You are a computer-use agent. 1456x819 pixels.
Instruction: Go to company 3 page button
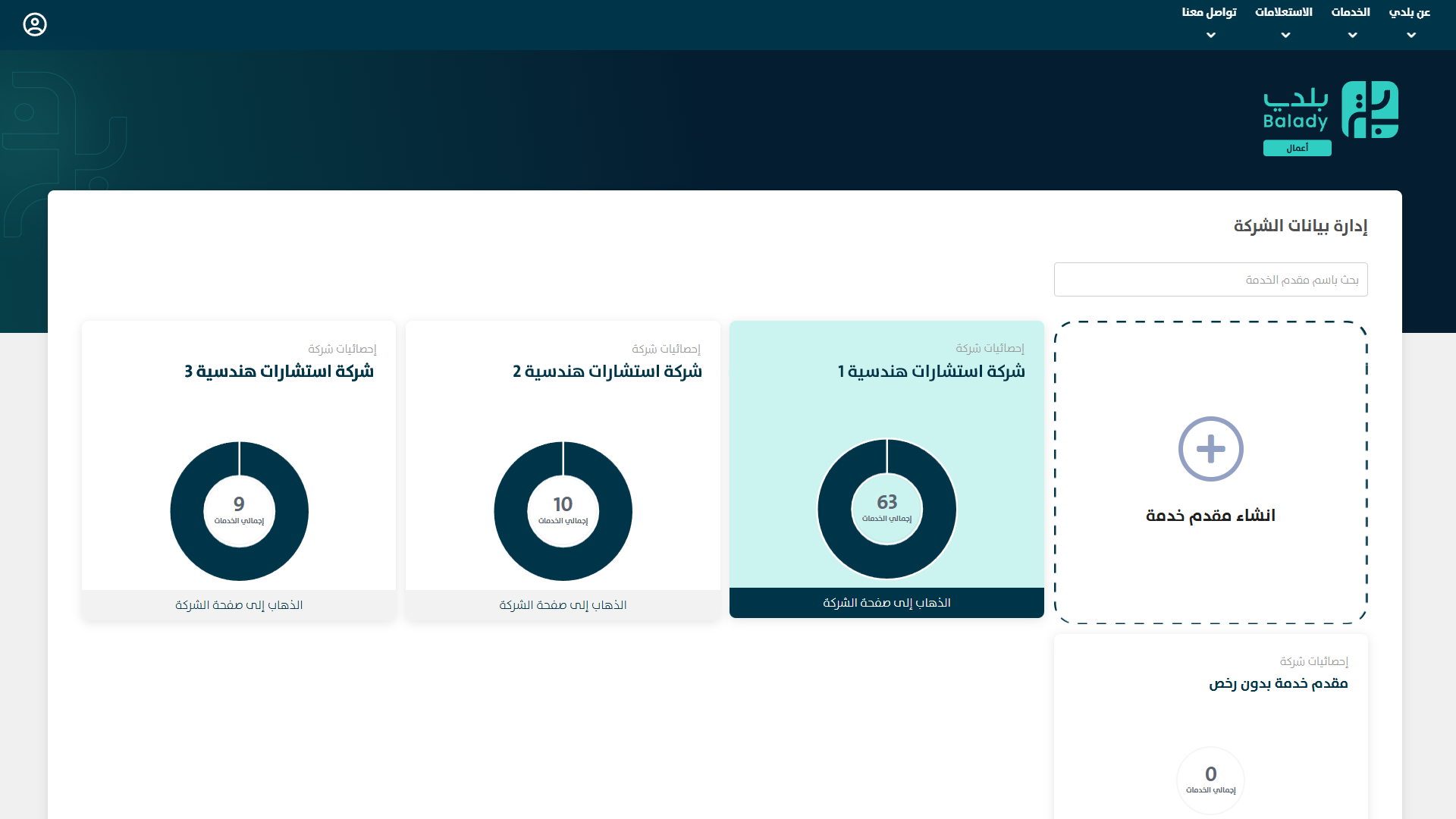pos(239,605)
